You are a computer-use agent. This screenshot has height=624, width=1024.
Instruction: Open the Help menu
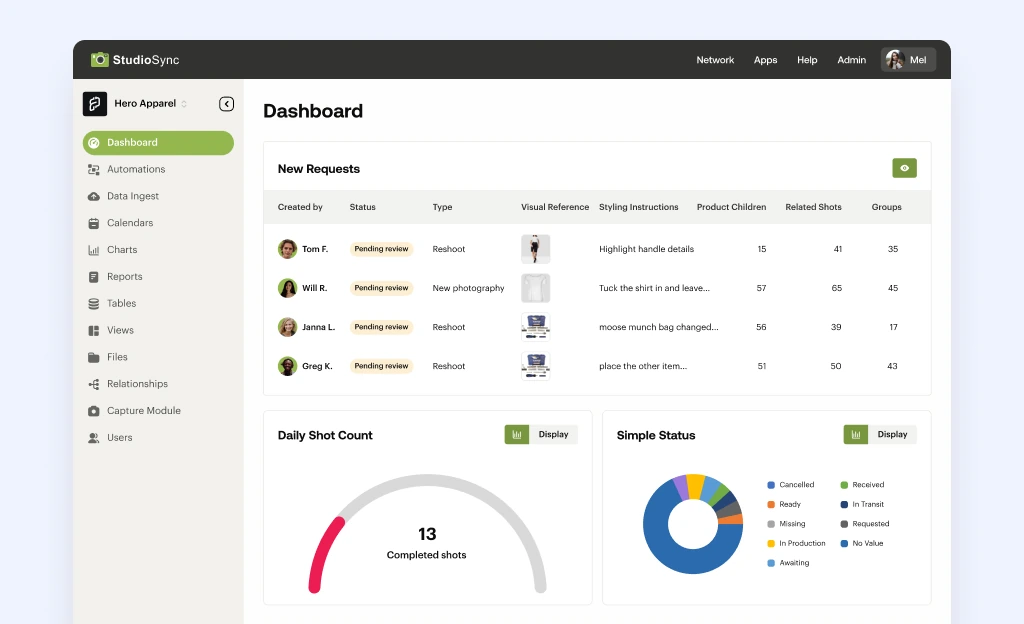click(807, 60)
